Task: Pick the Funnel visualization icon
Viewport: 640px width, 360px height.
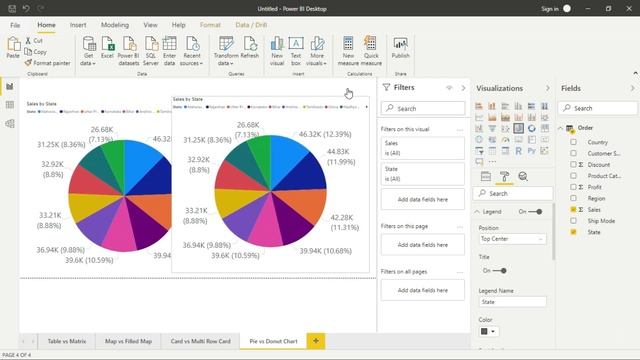Action: click(x=492, y=128)
